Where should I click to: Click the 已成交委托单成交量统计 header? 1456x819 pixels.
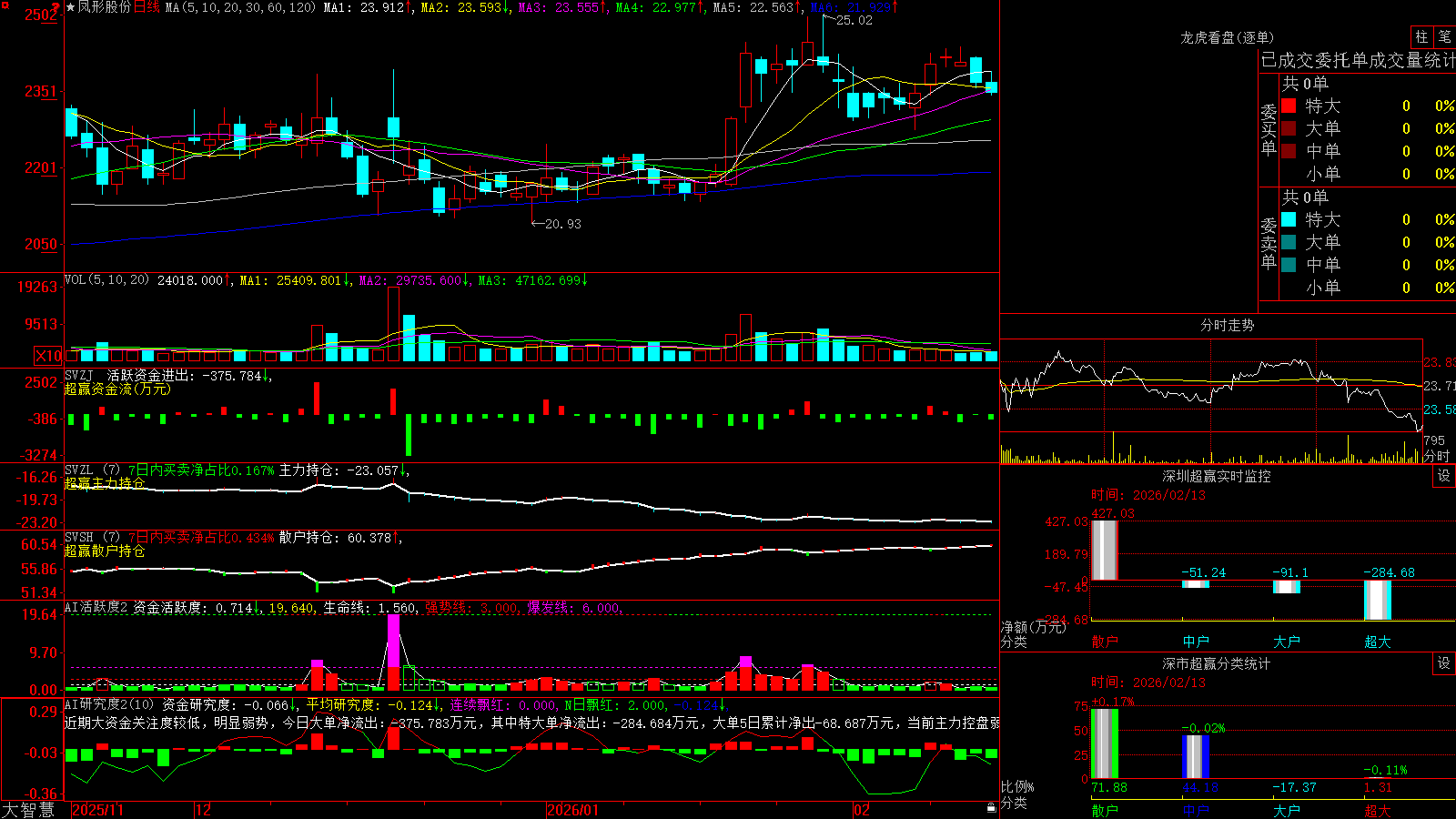coord(1358,60)
